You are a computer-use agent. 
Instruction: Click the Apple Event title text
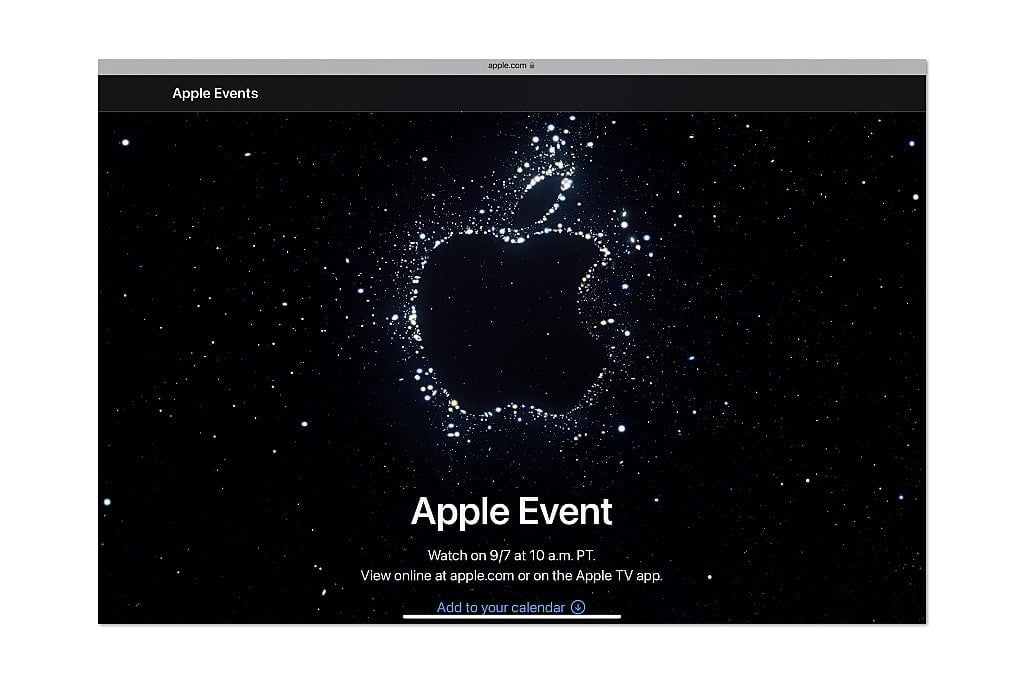pos(512,511)
